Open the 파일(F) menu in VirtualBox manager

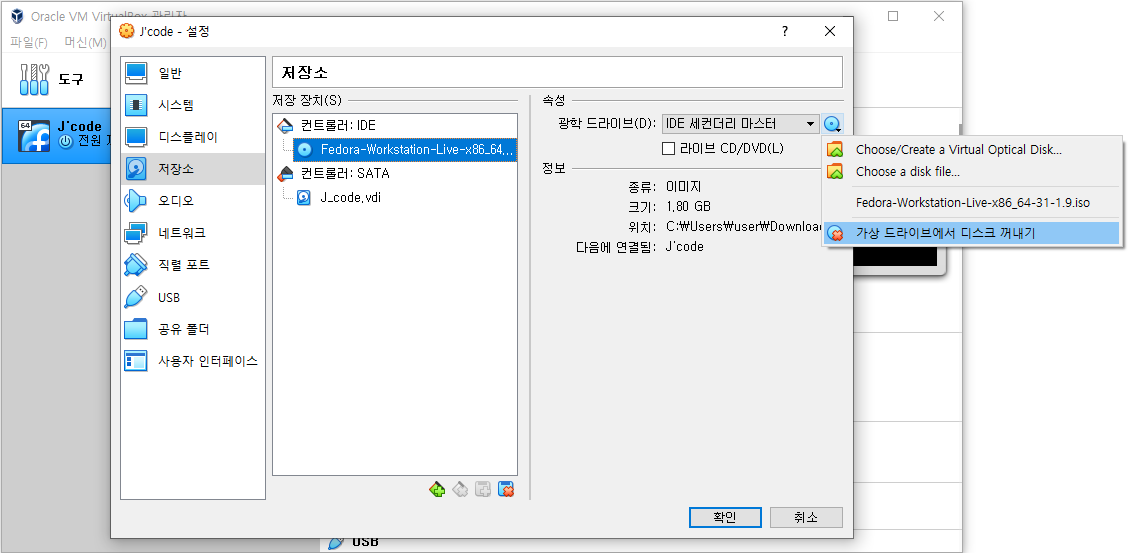point(29,43)
